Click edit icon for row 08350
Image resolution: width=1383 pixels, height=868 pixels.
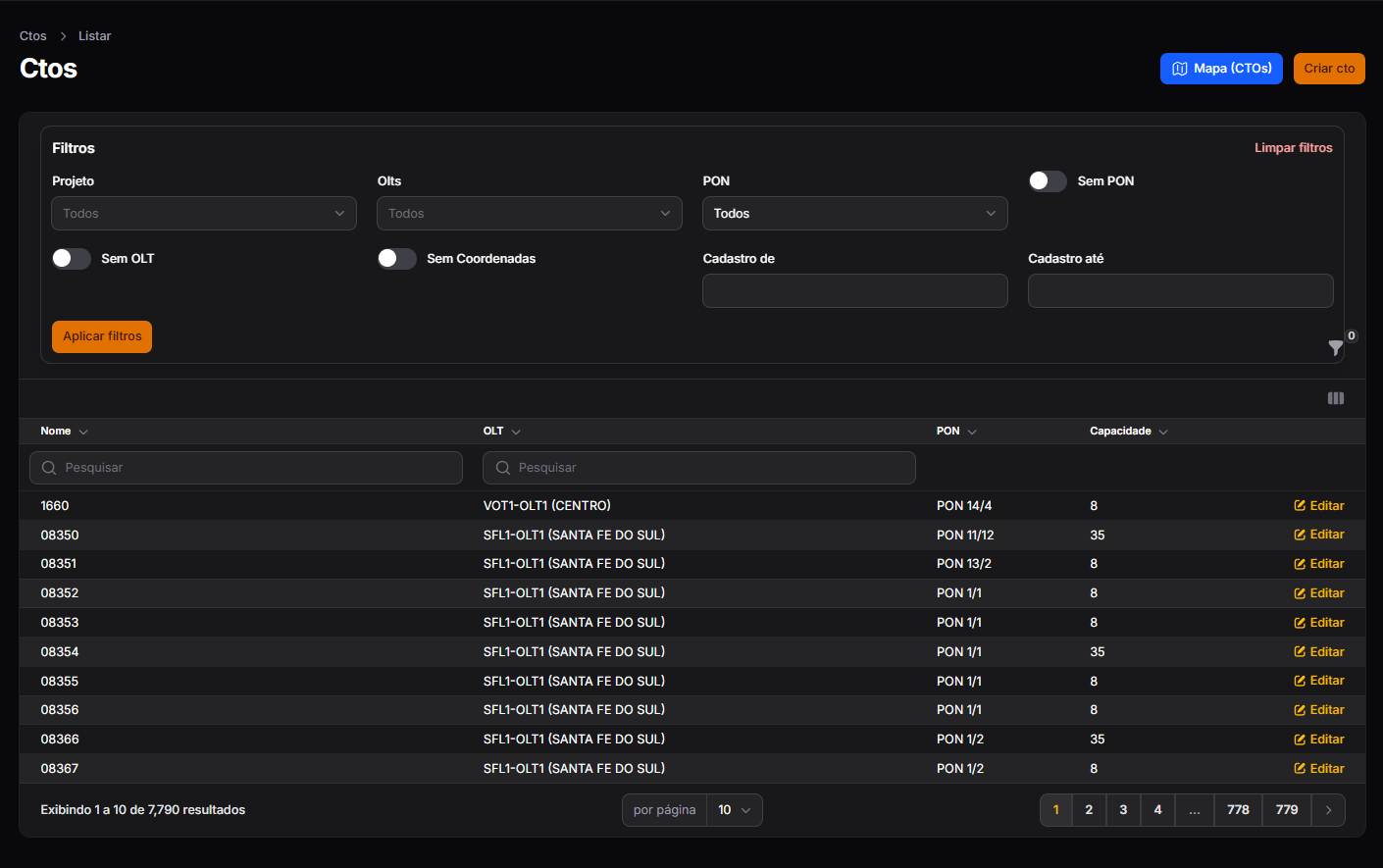pos(1300,535)
